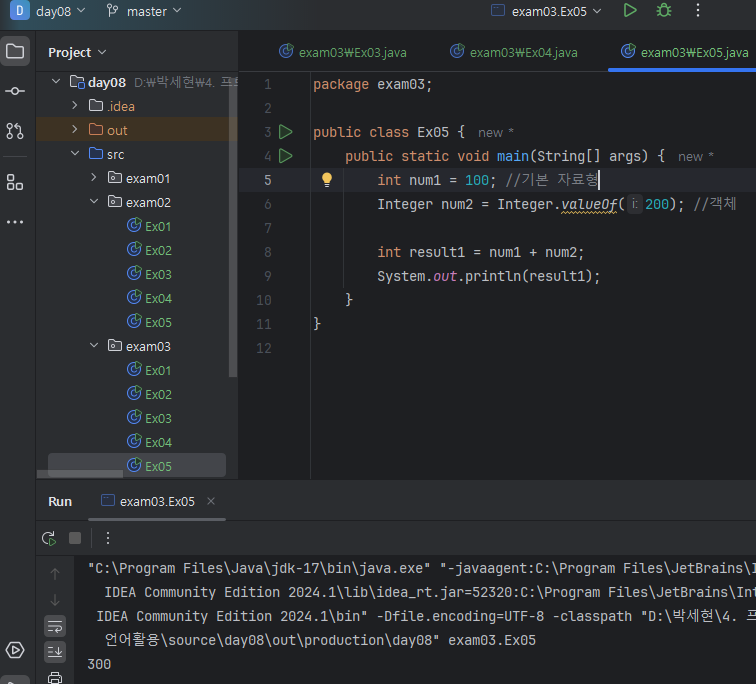Click the Rerun icon in Run panel
This screenshot has width=756, height=684.
point(48,538)
